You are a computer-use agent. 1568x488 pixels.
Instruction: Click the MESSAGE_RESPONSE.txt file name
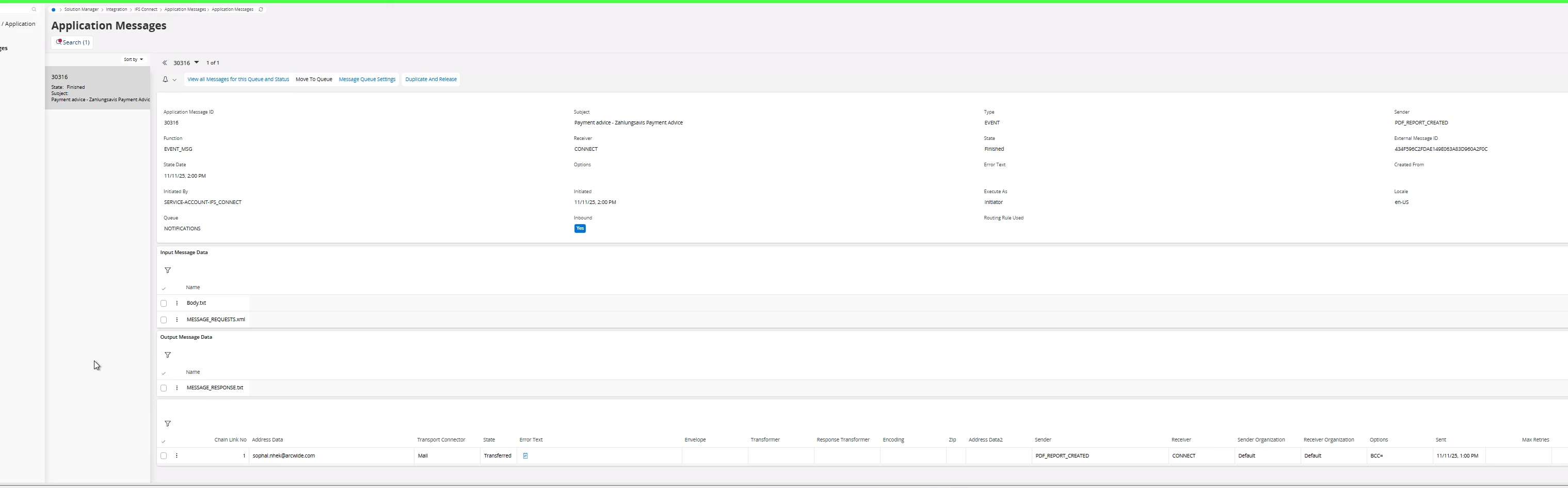215,387
